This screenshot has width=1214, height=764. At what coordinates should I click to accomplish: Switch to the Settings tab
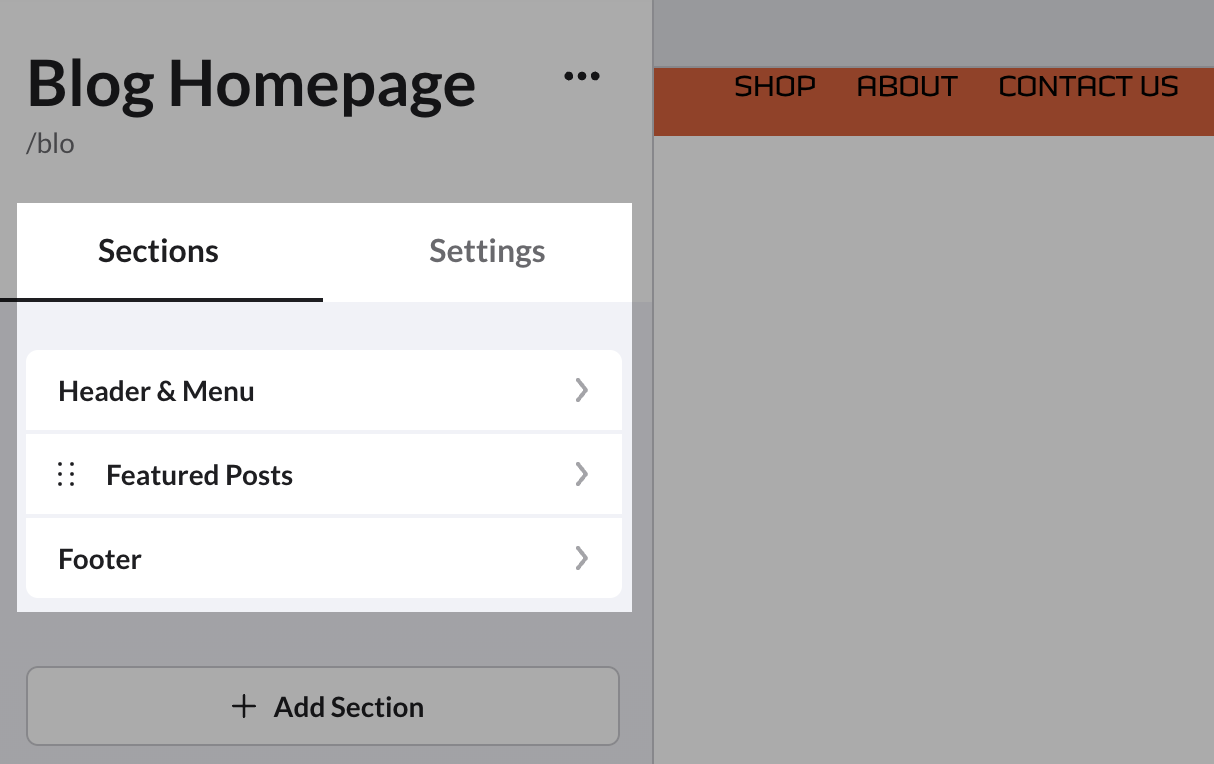487,250
